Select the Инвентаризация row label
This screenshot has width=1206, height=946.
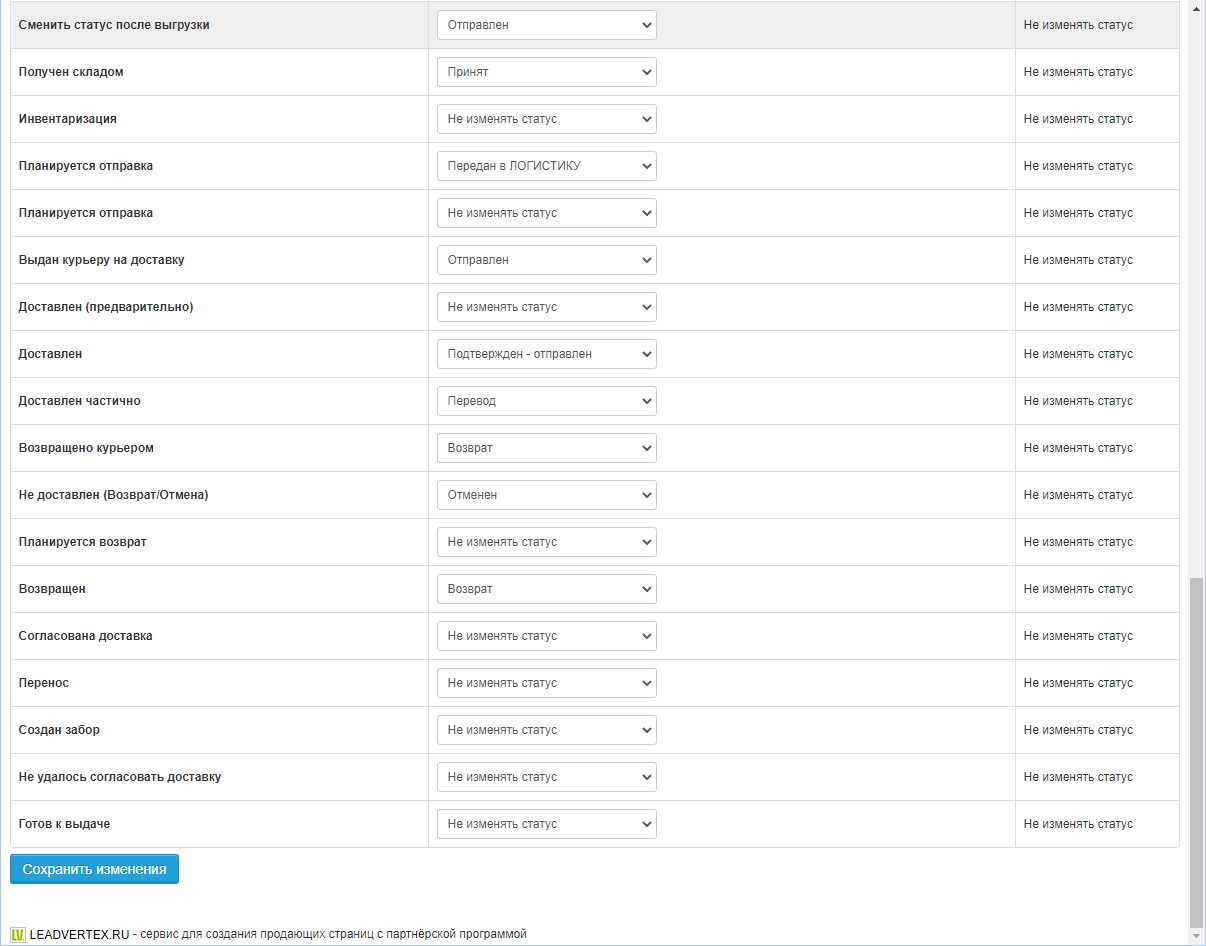pyautogui.click(x=68, y=119)
